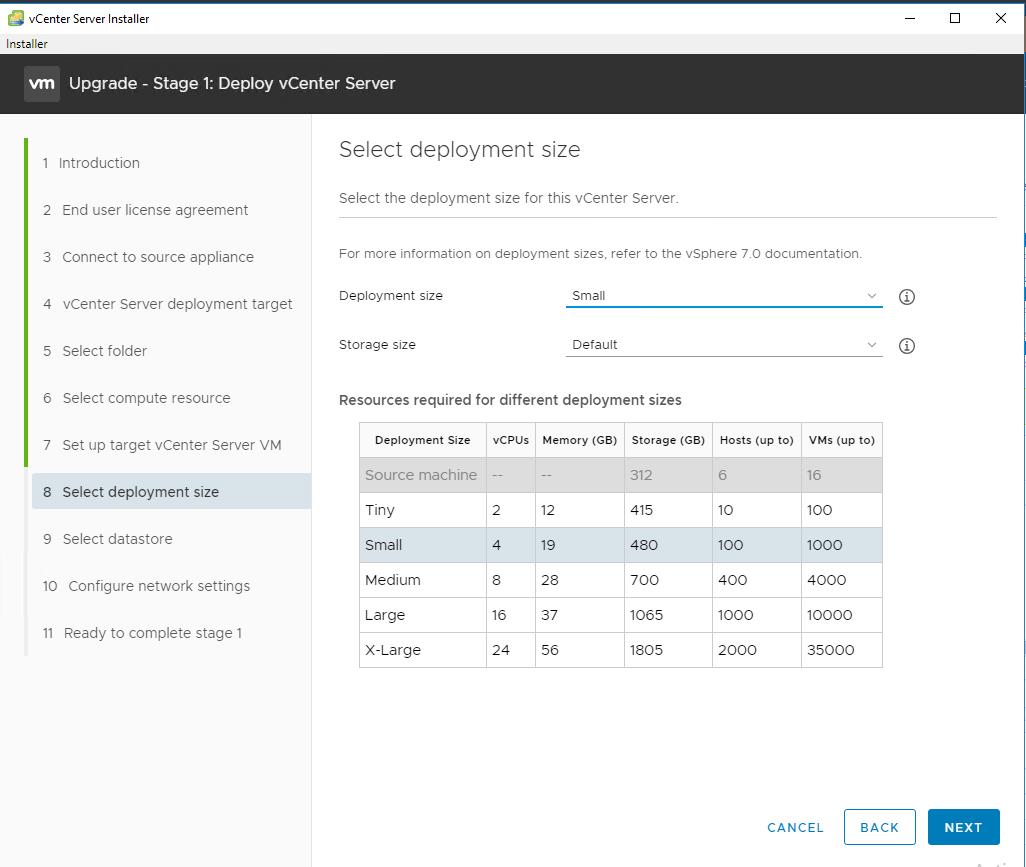1026x867 pixels.
Task: Click Tiny storage value 415
Action: (641, 510)
